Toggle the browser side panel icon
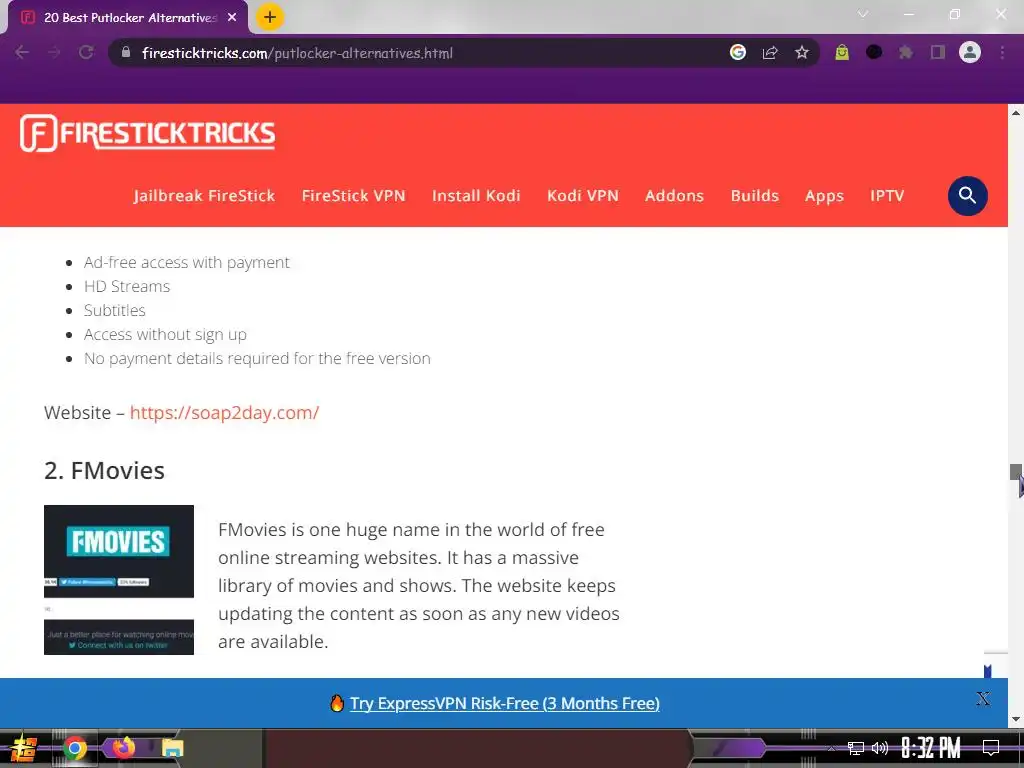The height and width of the screenshot is (768, 1024). click(x=938, y=52)
